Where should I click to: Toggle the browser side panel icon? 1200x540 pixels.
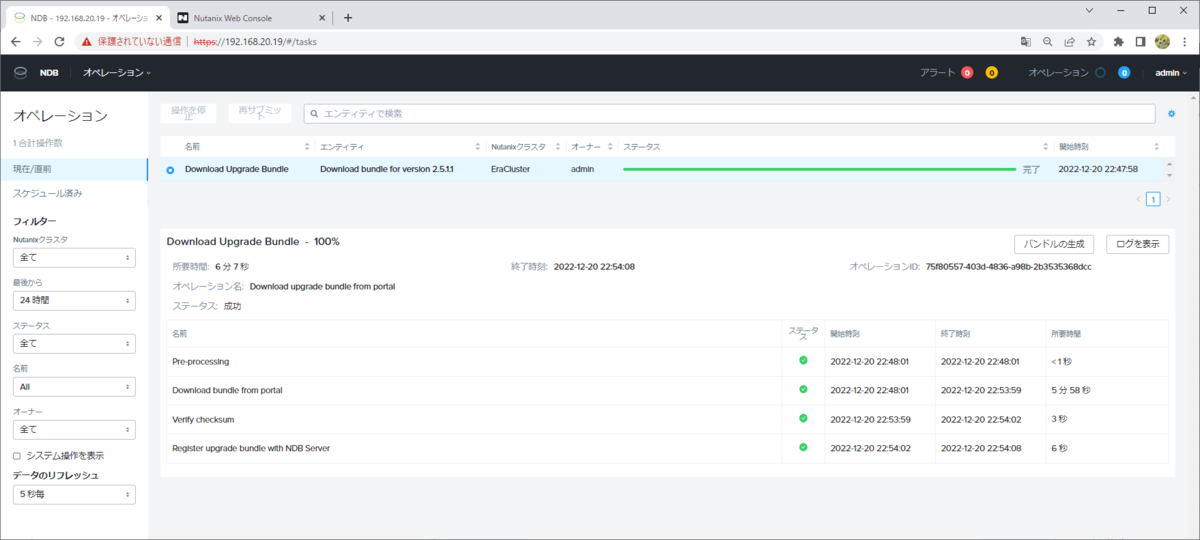[1141, 42]
